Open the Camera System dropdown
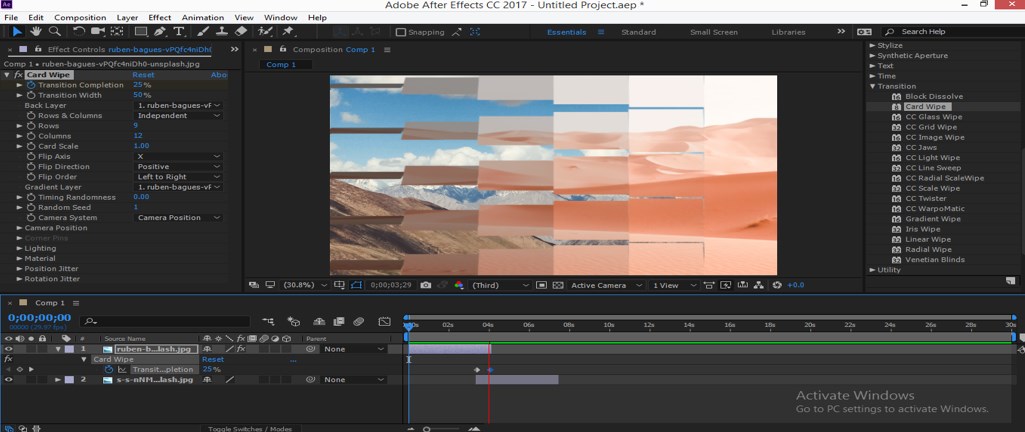This screenshot has height=432, width=1025. (179, 218)
